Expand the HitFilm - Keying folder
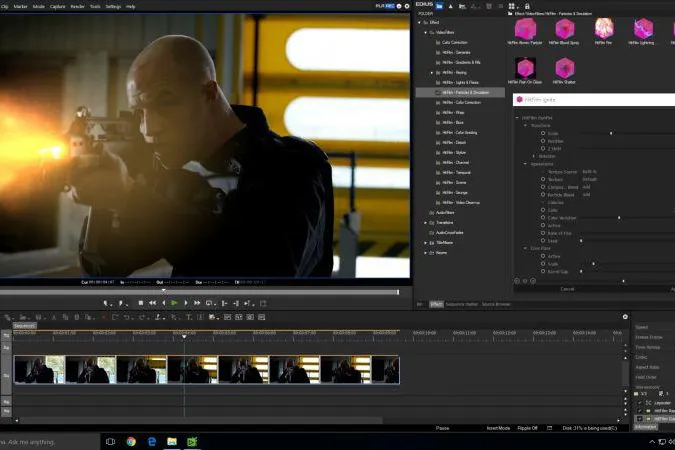The height and width of the screenshot is (450, 675). click(x=432, y=72)
